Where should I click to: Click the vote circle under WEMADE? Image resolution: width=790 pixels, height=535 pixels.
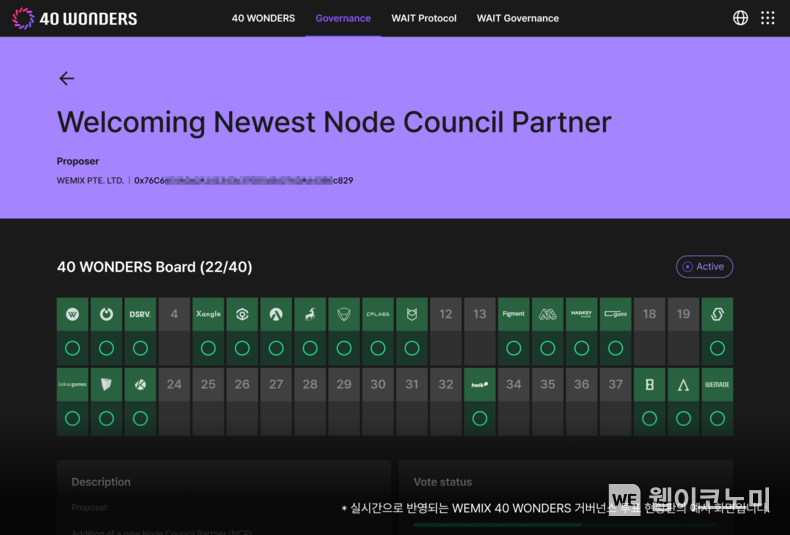(717, 418)
